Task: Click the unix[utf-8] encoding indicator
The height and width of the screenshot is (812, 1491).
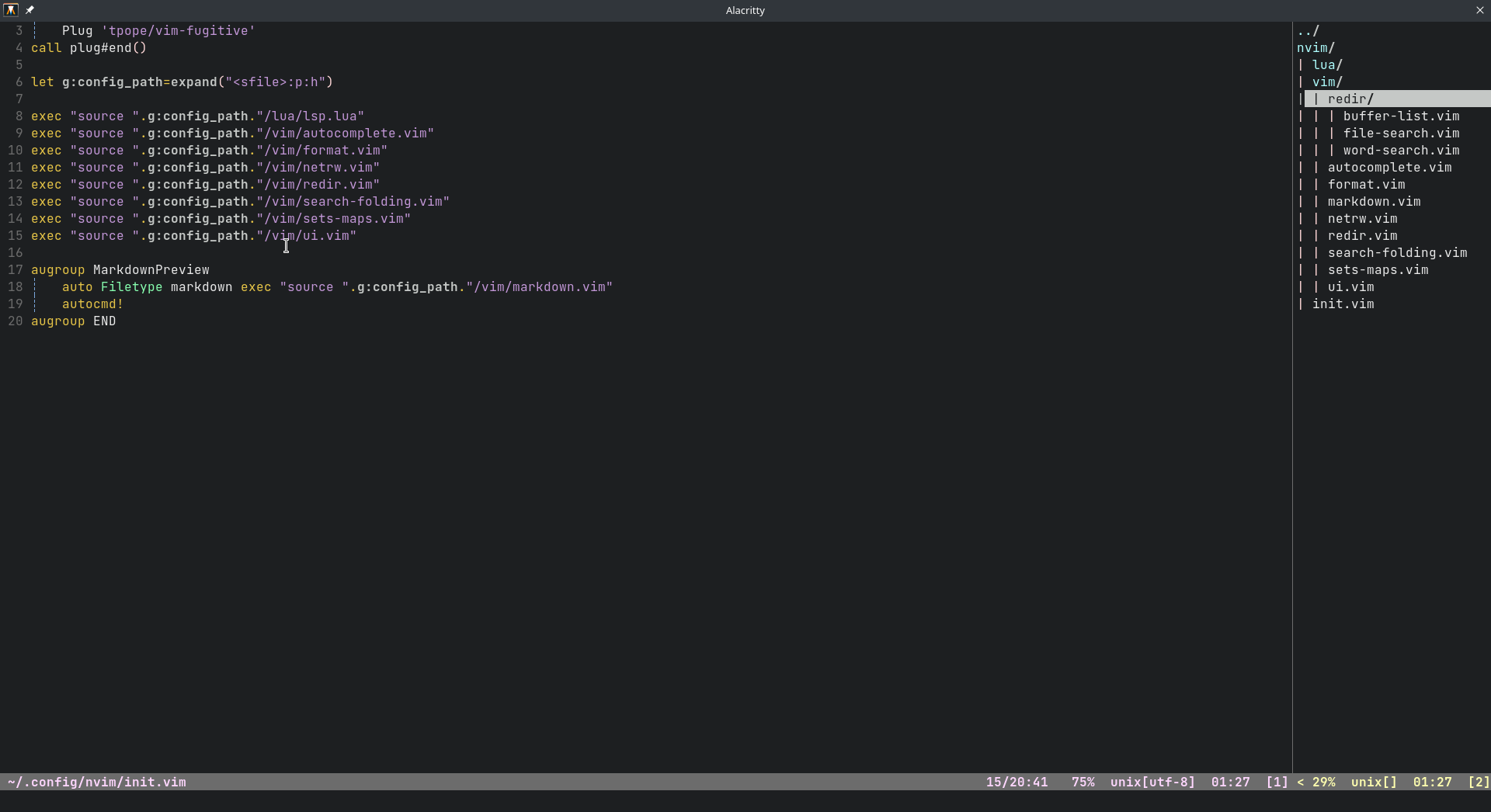Action: tap(1152, 783)
